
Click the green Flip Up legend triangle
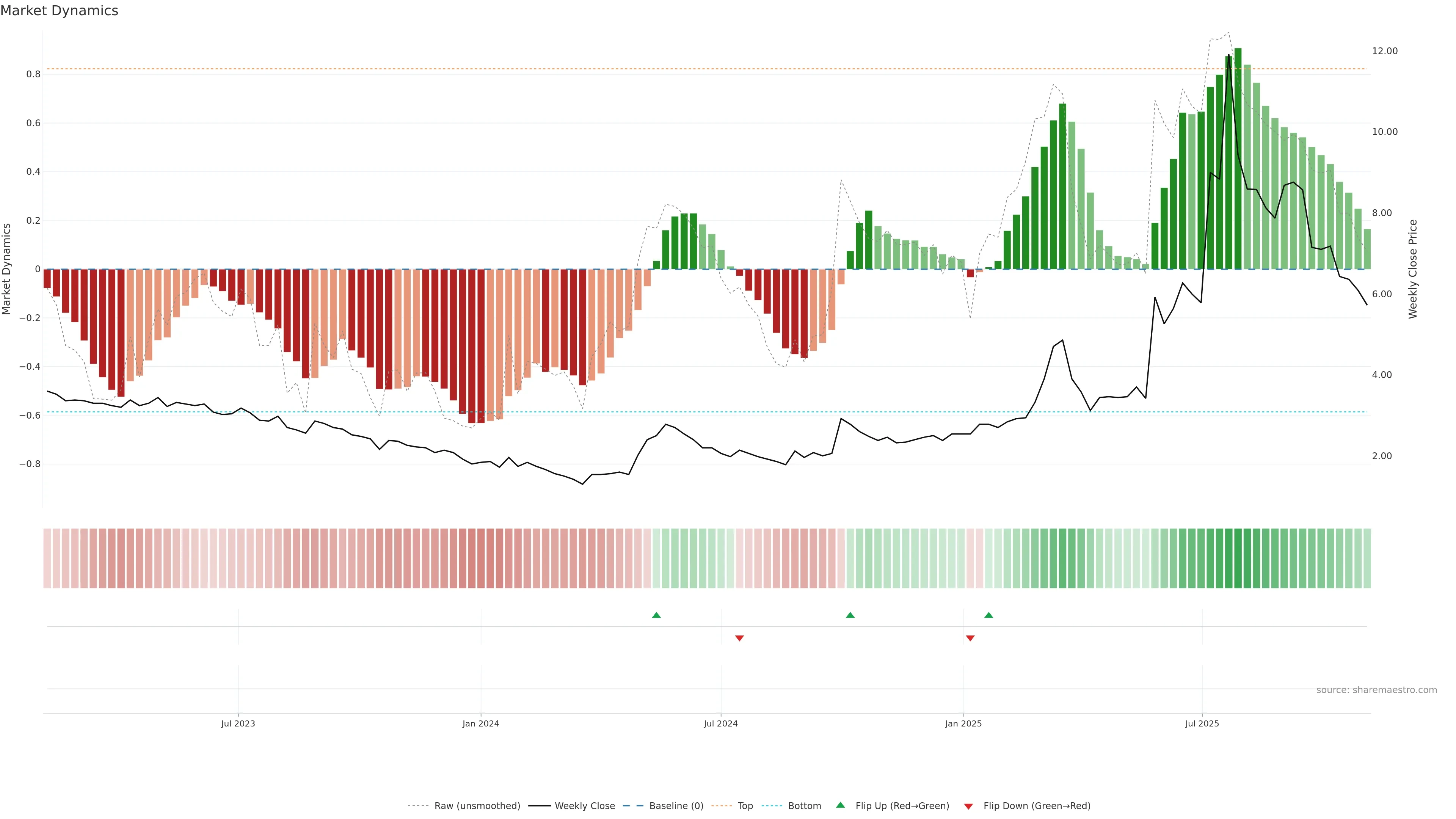click(x=841, y=805)
